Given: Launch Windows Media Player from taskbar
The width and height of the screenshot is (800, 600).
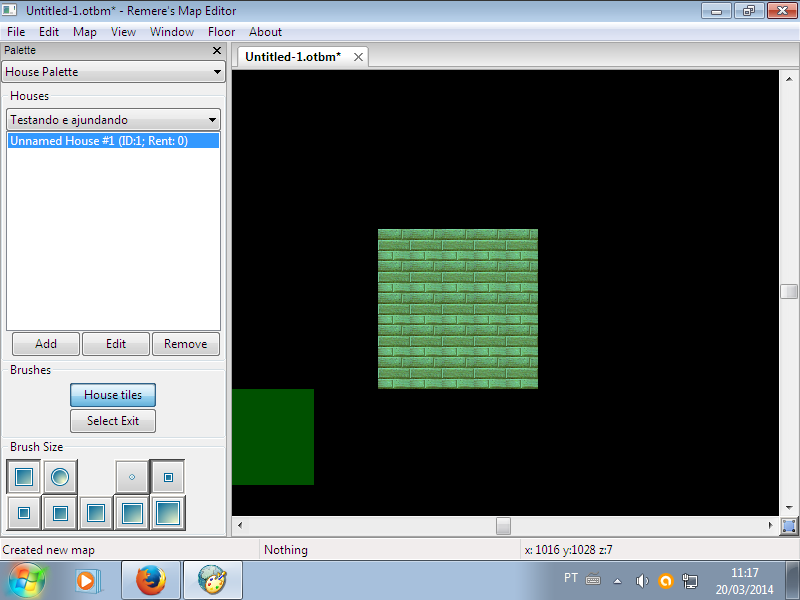Looking at the screenshot, I should point(87,581).
